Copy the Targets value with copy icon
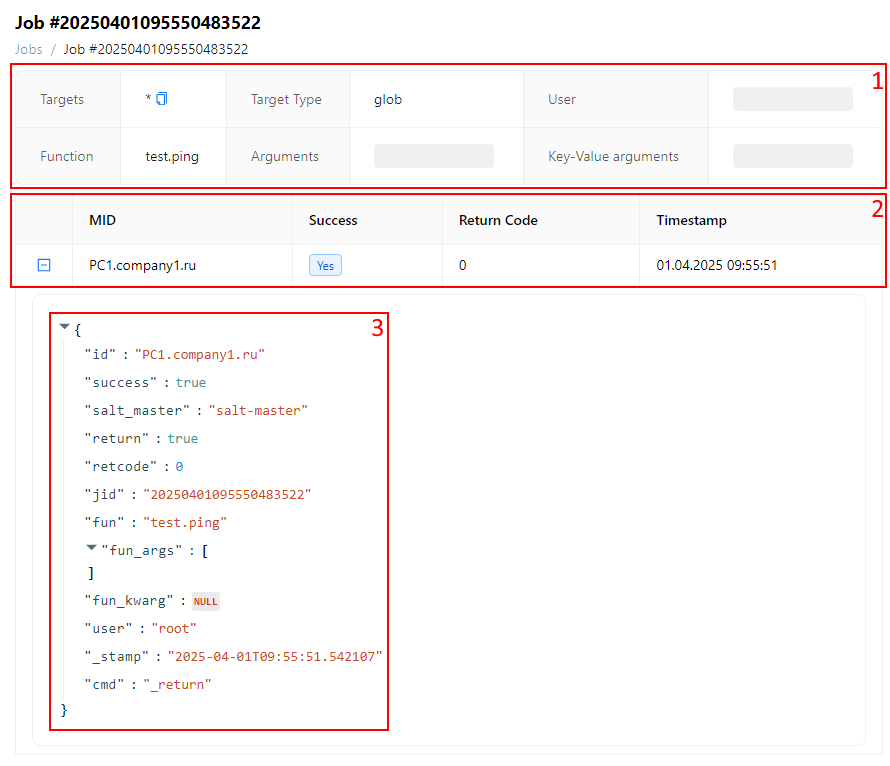Image resolution: width=890 pixels, height=766 pixels. tap(162, 99)
